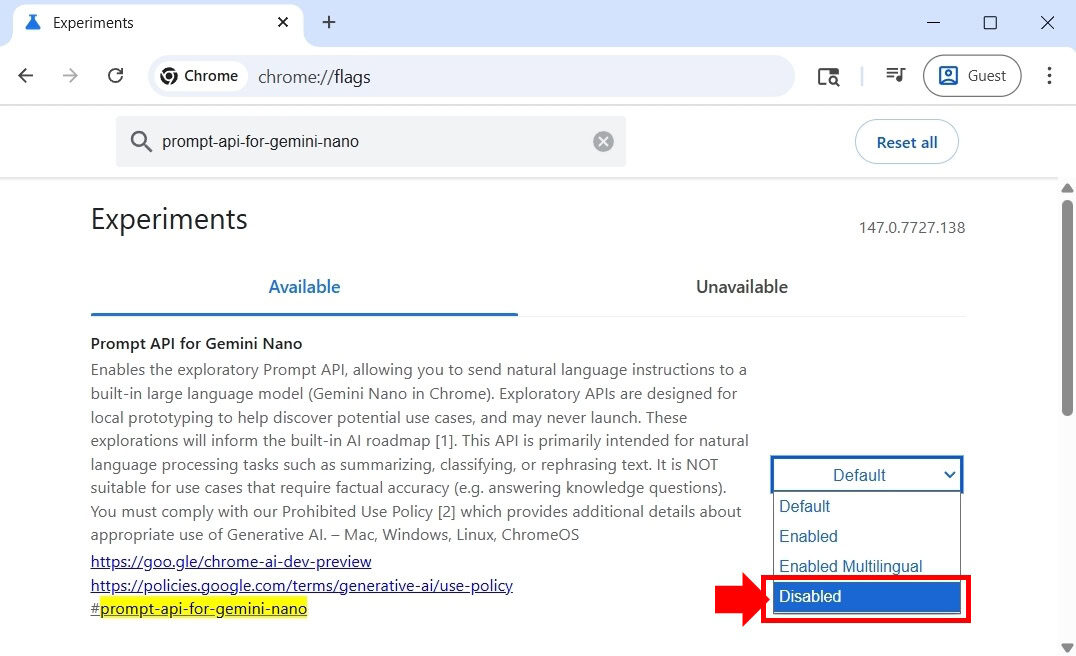
Task: Clear the flags search field
Action: [603, 141]
